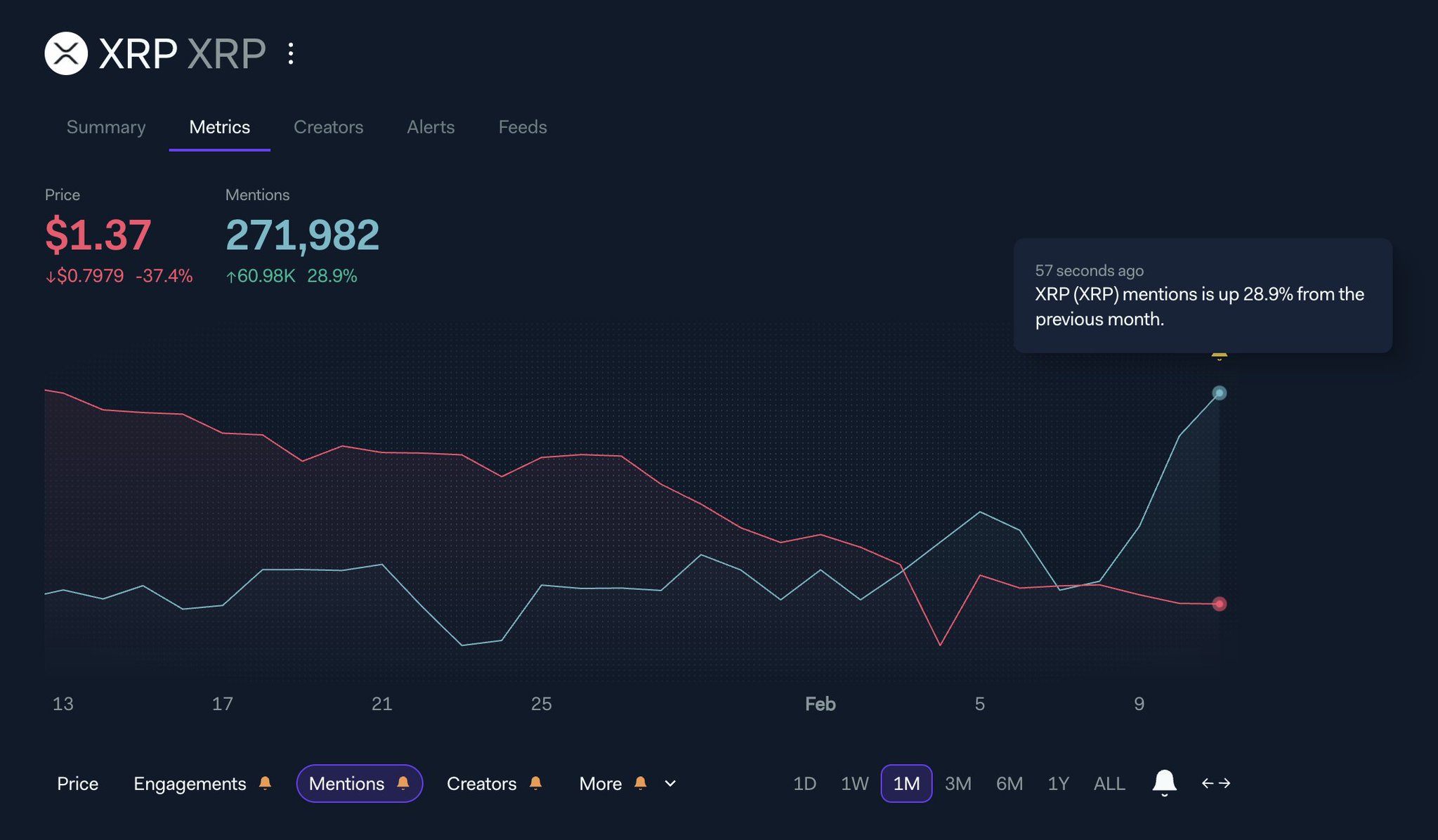Expand the More metrics chevron

(x=670, y=783)
